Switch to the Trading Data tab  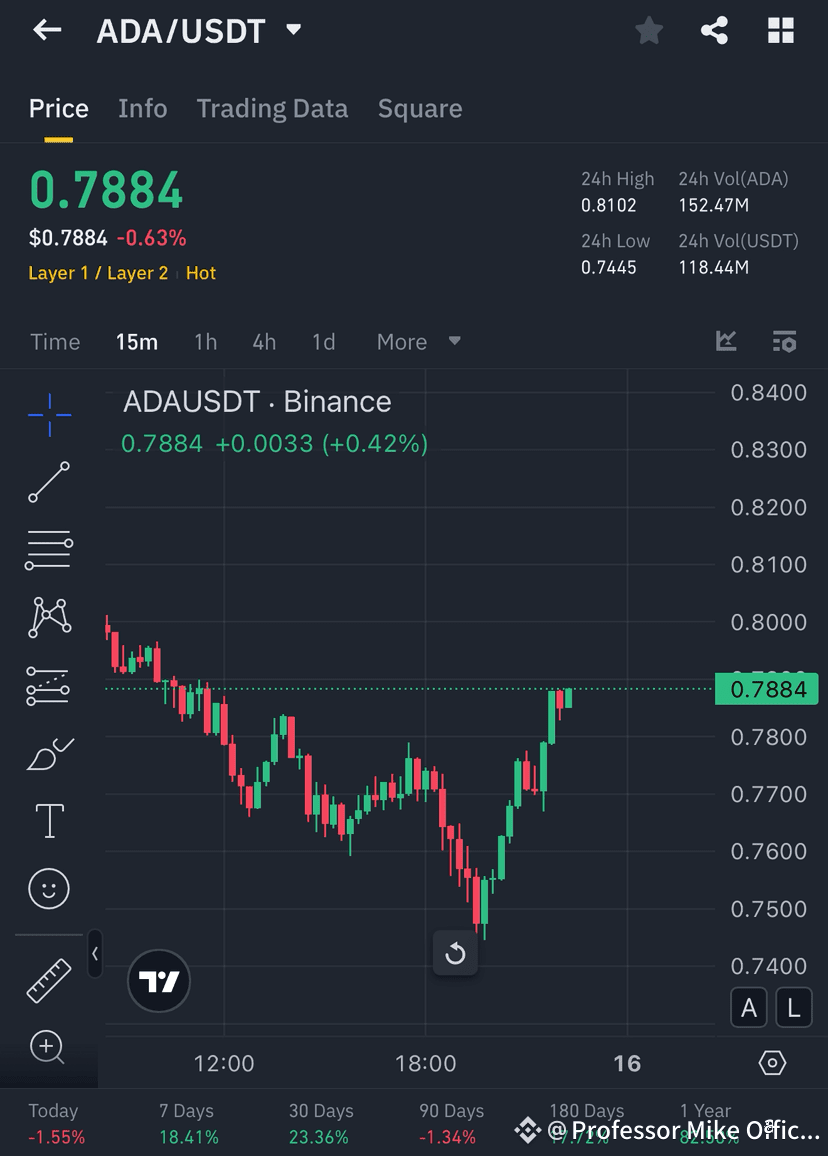pyautogui.click(x=272, y=108)
